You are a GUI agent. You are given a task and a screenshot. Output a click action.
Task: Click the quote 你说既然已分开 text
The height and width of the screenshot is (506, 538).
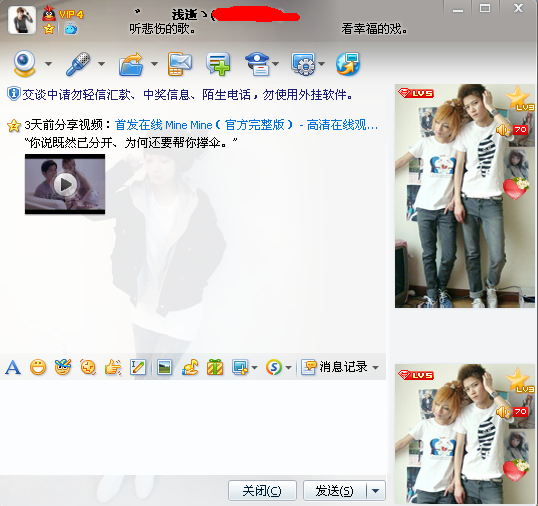[x=131, y=142]
